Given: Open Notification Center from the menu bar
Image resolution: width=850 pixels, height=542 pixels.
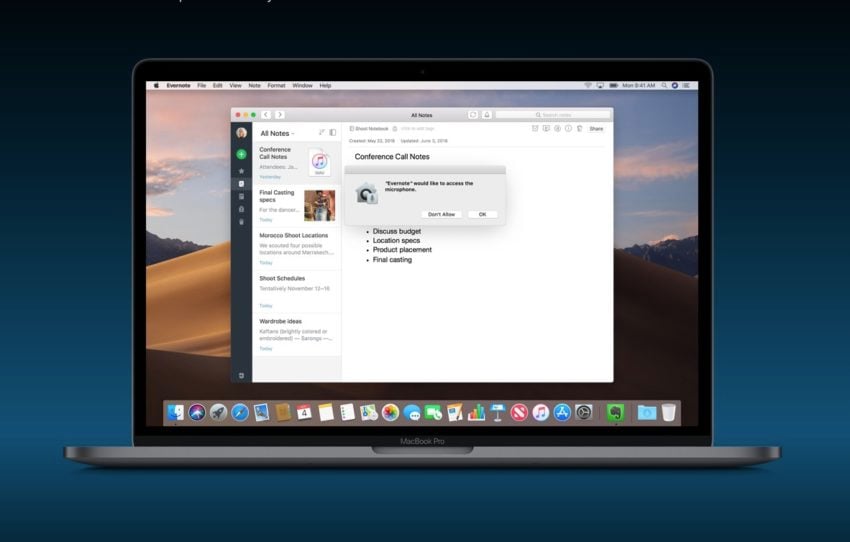Looking at the screenshot, I should coord(687,86).
